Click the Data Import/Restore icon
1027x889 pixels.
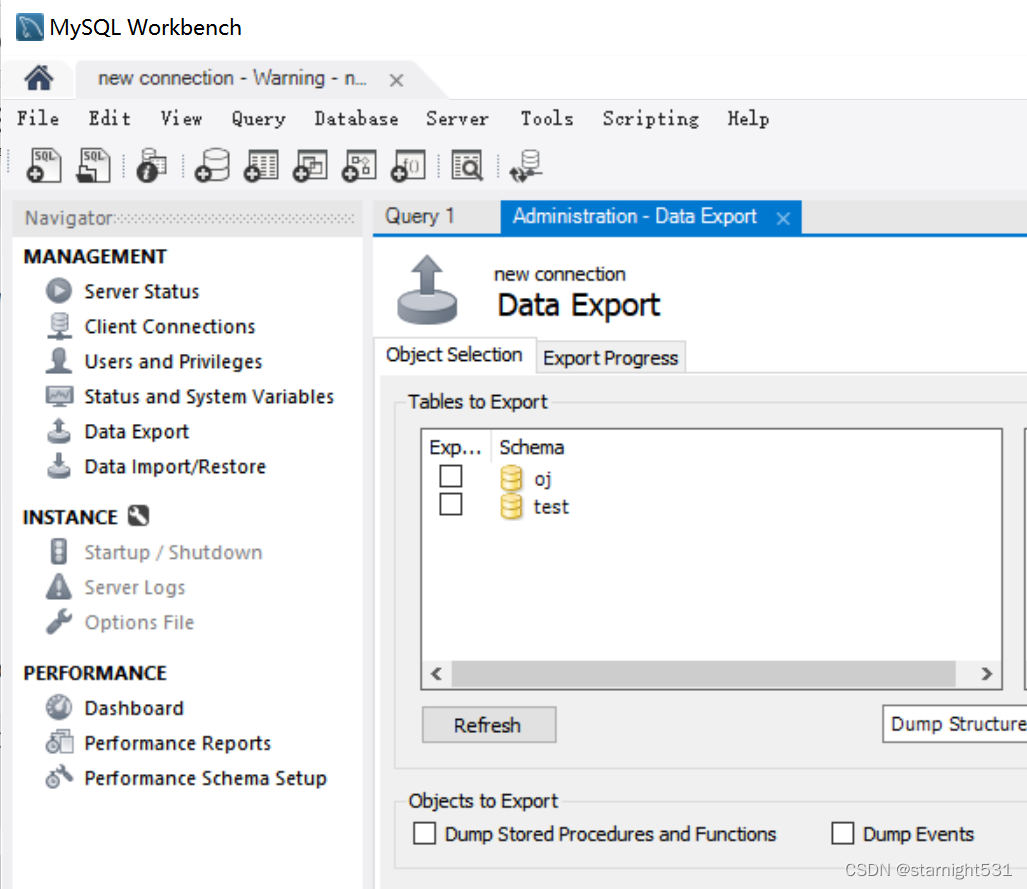(59, 466)
